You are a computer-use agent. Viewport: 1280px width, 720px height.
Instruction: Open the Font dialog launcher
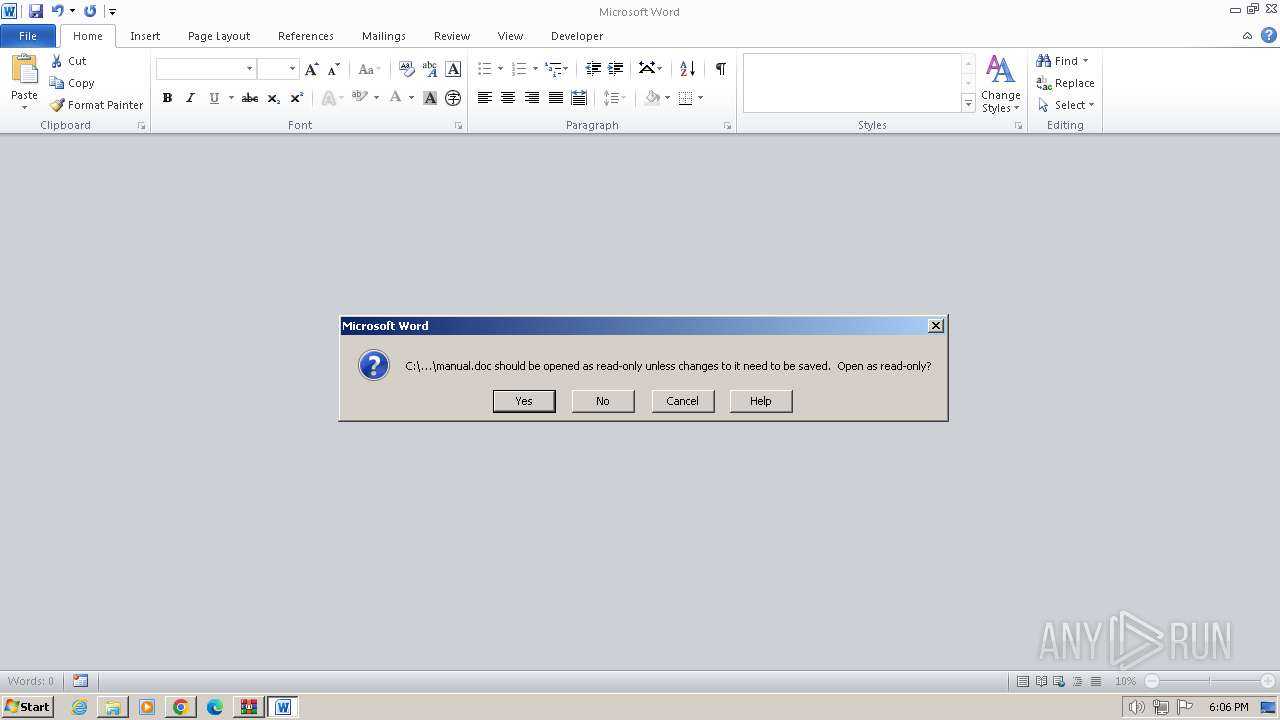(459, 126)
